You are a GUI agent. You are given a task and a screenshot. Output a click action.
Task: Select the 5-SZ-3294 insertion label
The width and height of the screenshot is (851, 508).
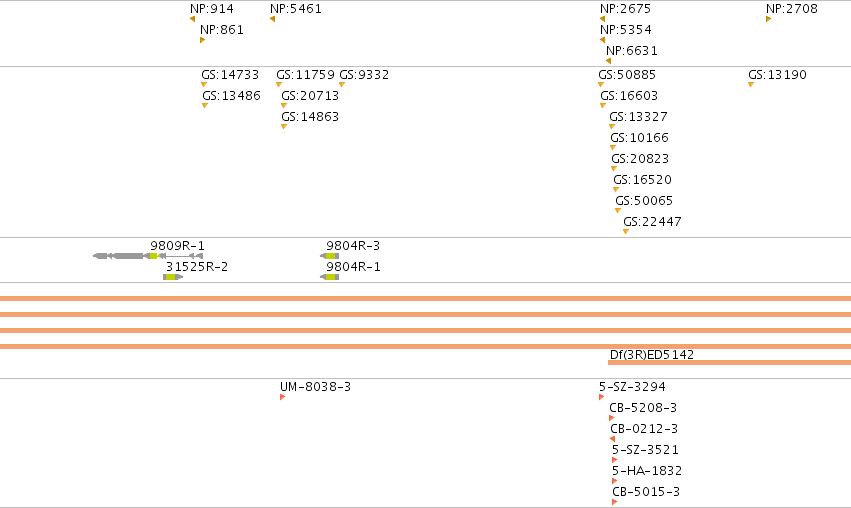coord(632,388)
